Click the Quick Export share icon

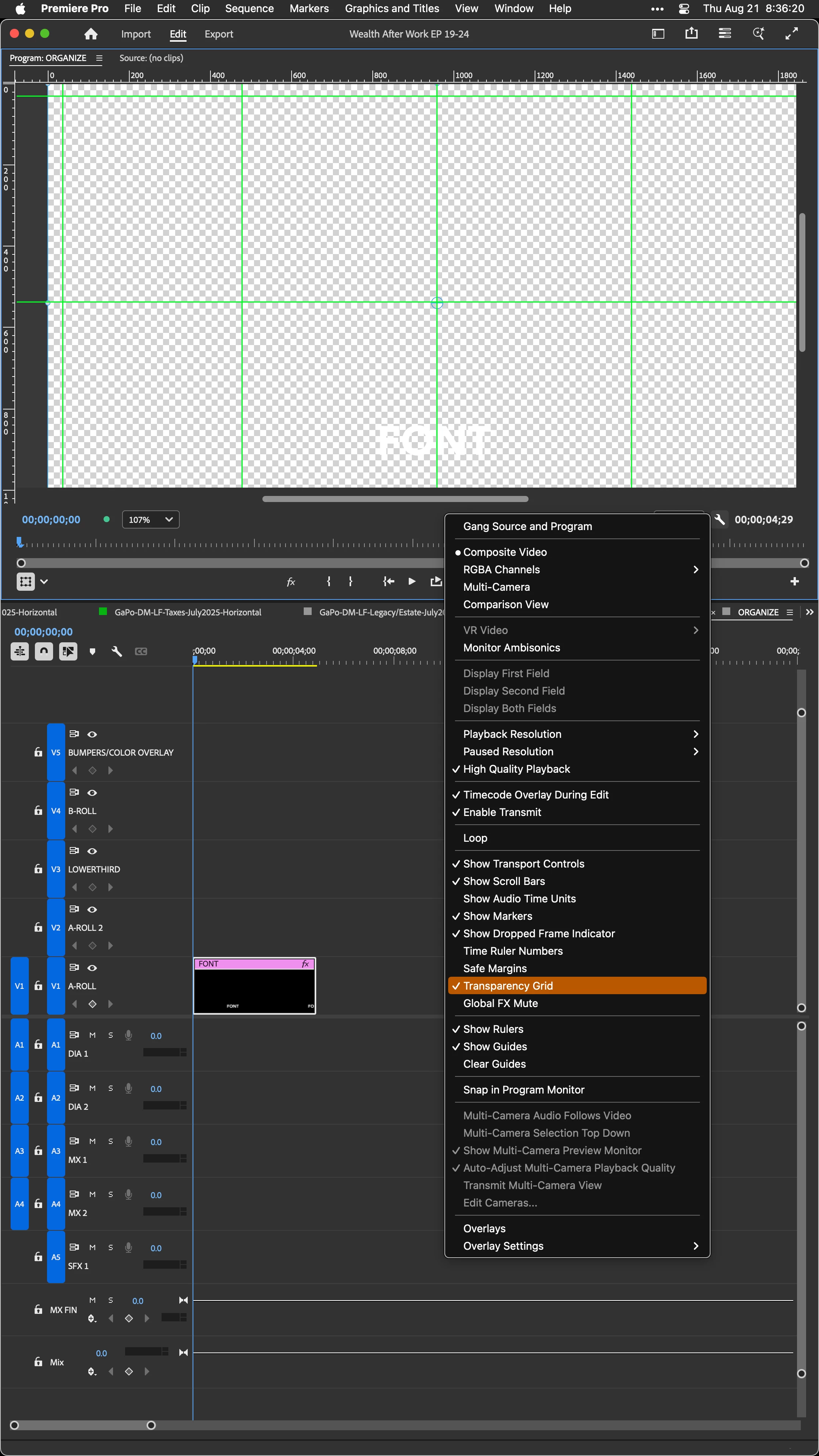[x=691, y=33]
